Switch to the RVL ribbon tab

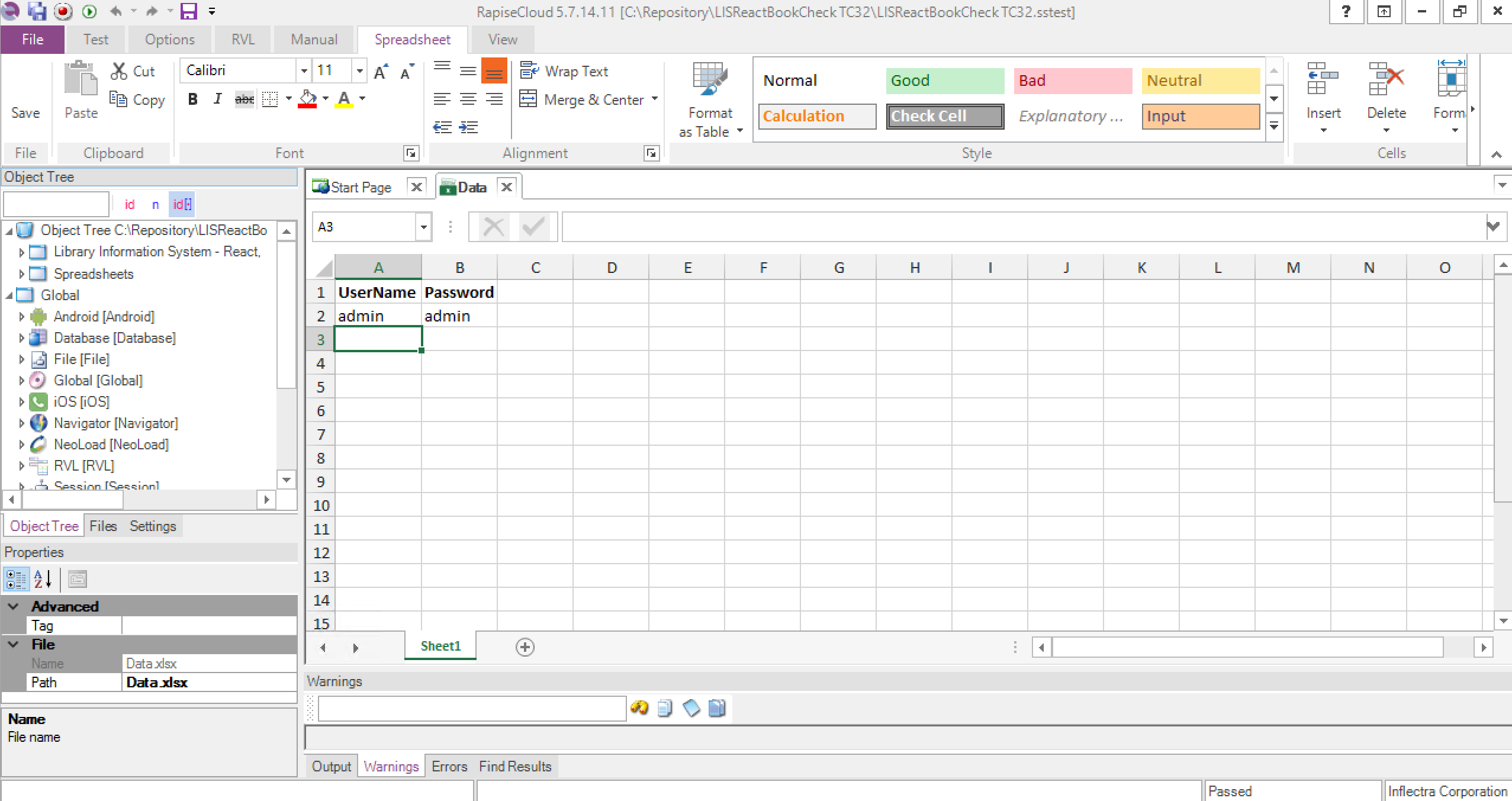click(243, 40)
